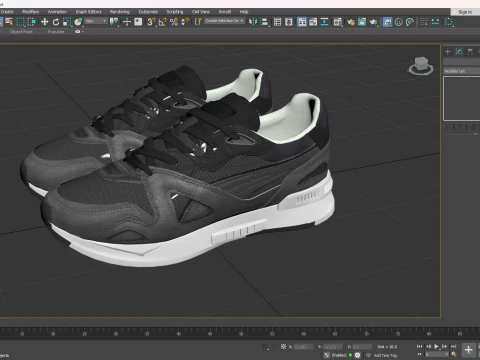The height and width of the screenshot is (360, 480).
Task: Activate the Select and Move tool
Action: click(44, 22)
